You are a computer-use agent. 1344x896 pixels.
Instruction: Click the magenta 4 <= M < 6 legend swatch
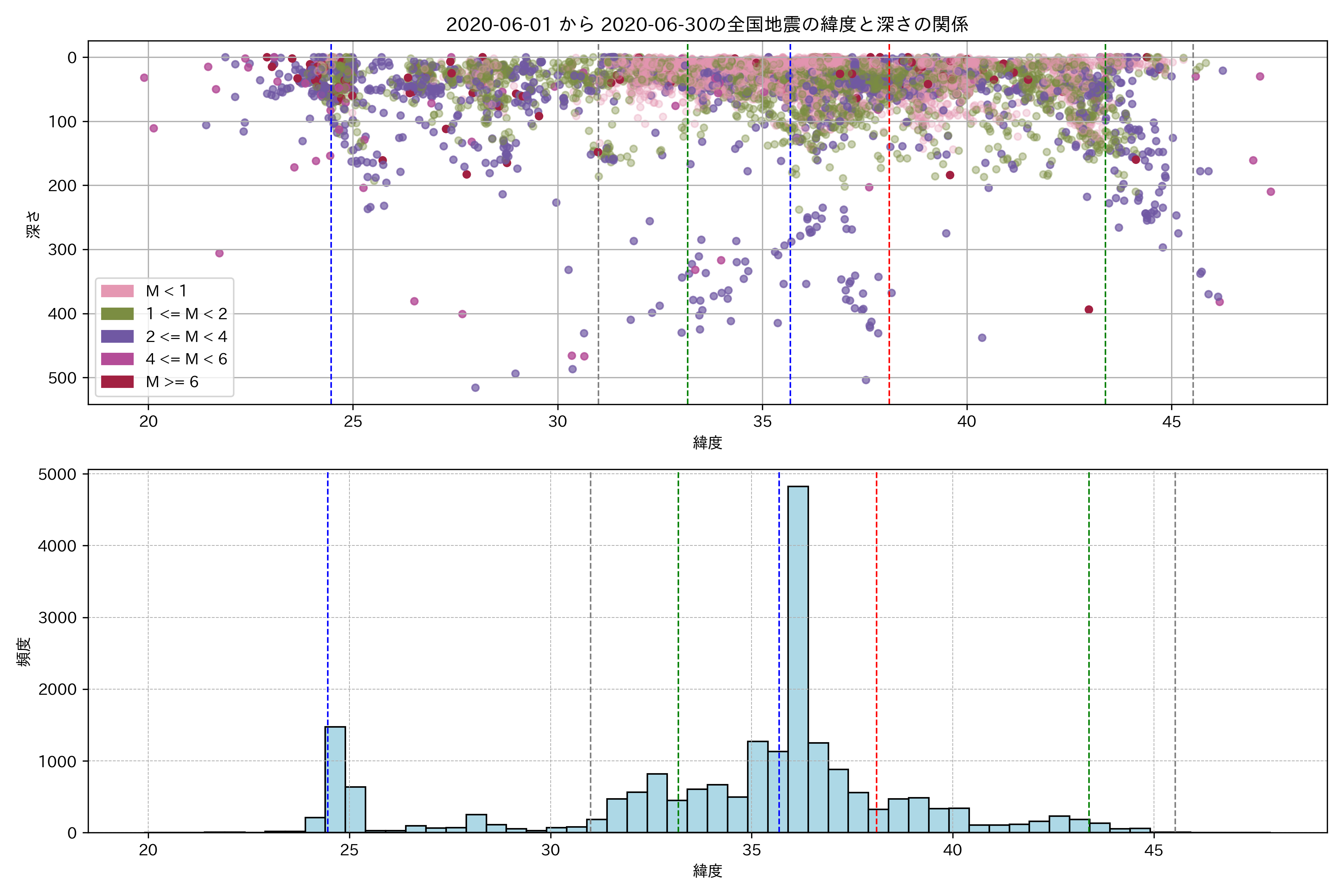[x=117, y=359]
